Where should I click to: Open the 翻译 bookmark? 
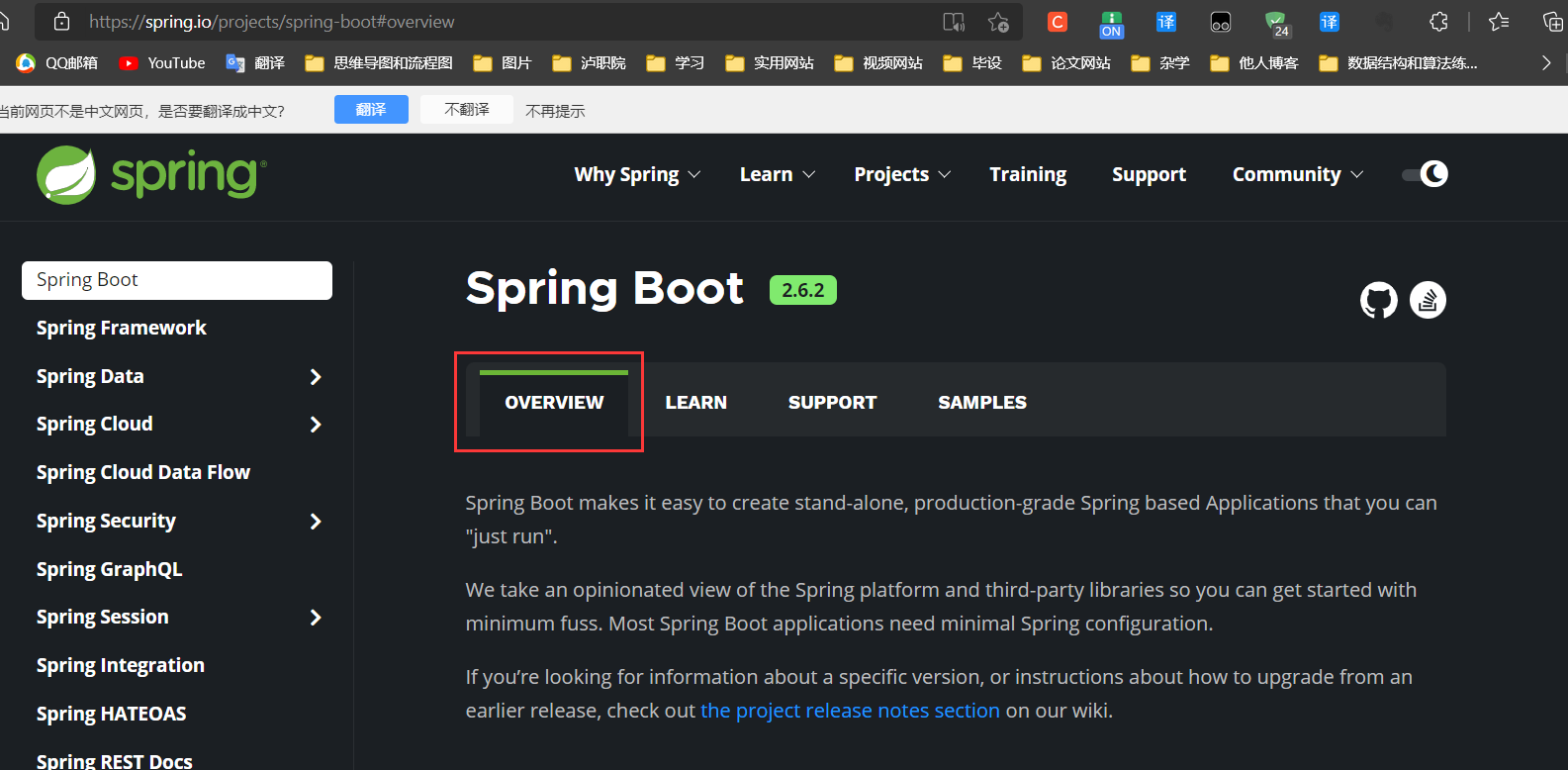pyautogui.click(x=255, y=62)
